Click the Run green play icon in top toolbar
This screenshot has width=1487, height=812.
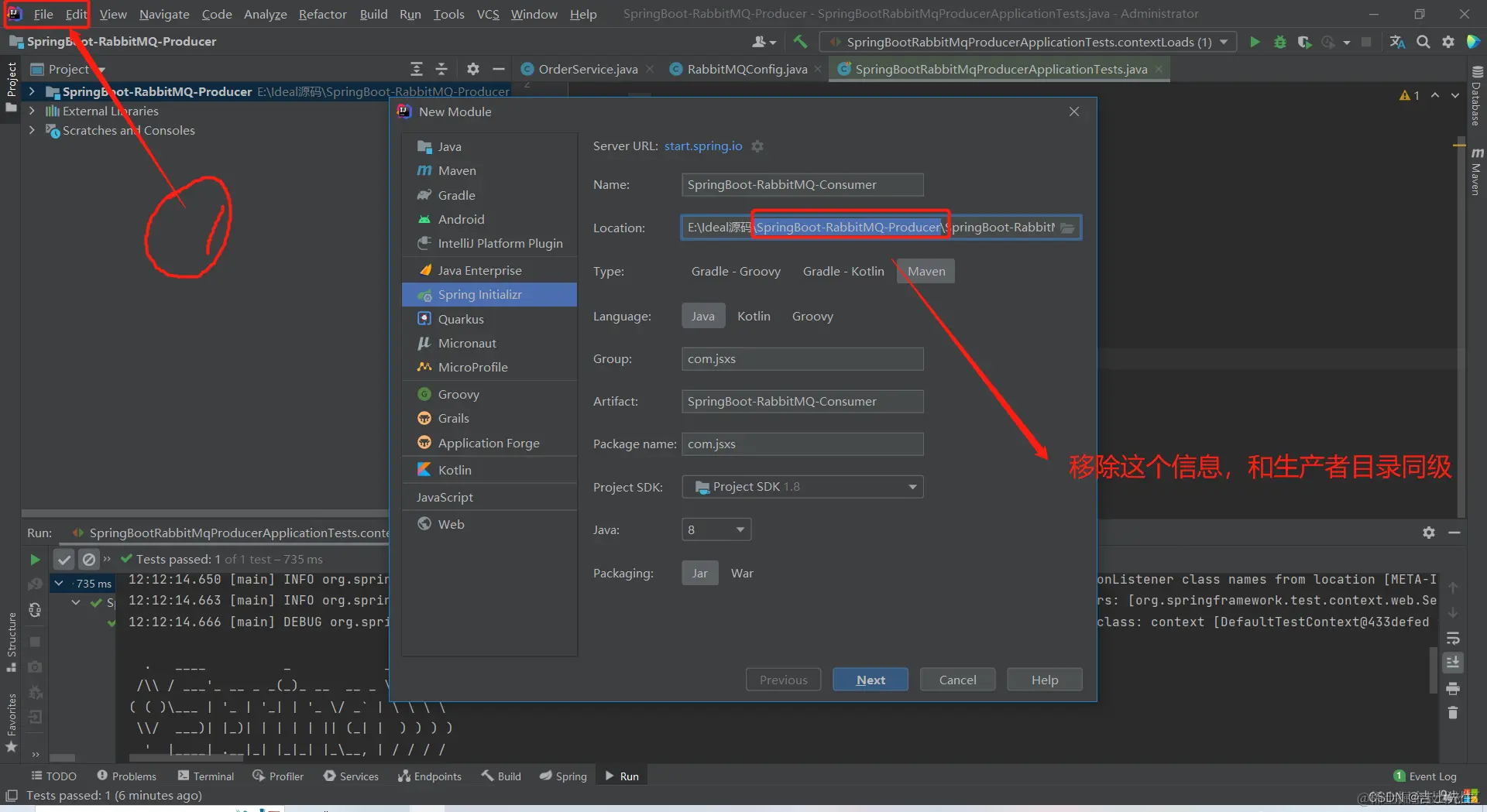1255,42
